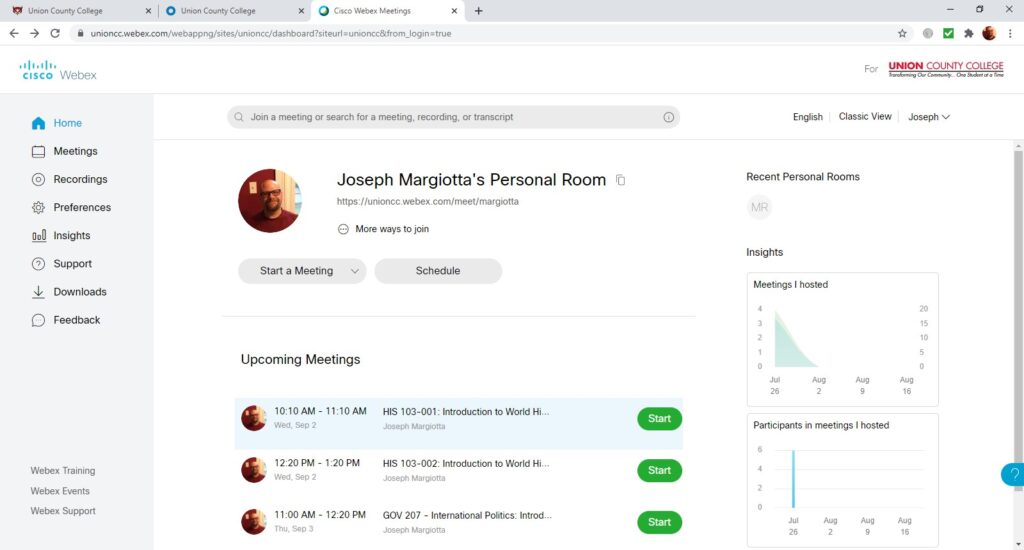Viewport: 1024px width, 550px height.
Task: Click the page vertical scrollbar
Action: point(1018,300)
